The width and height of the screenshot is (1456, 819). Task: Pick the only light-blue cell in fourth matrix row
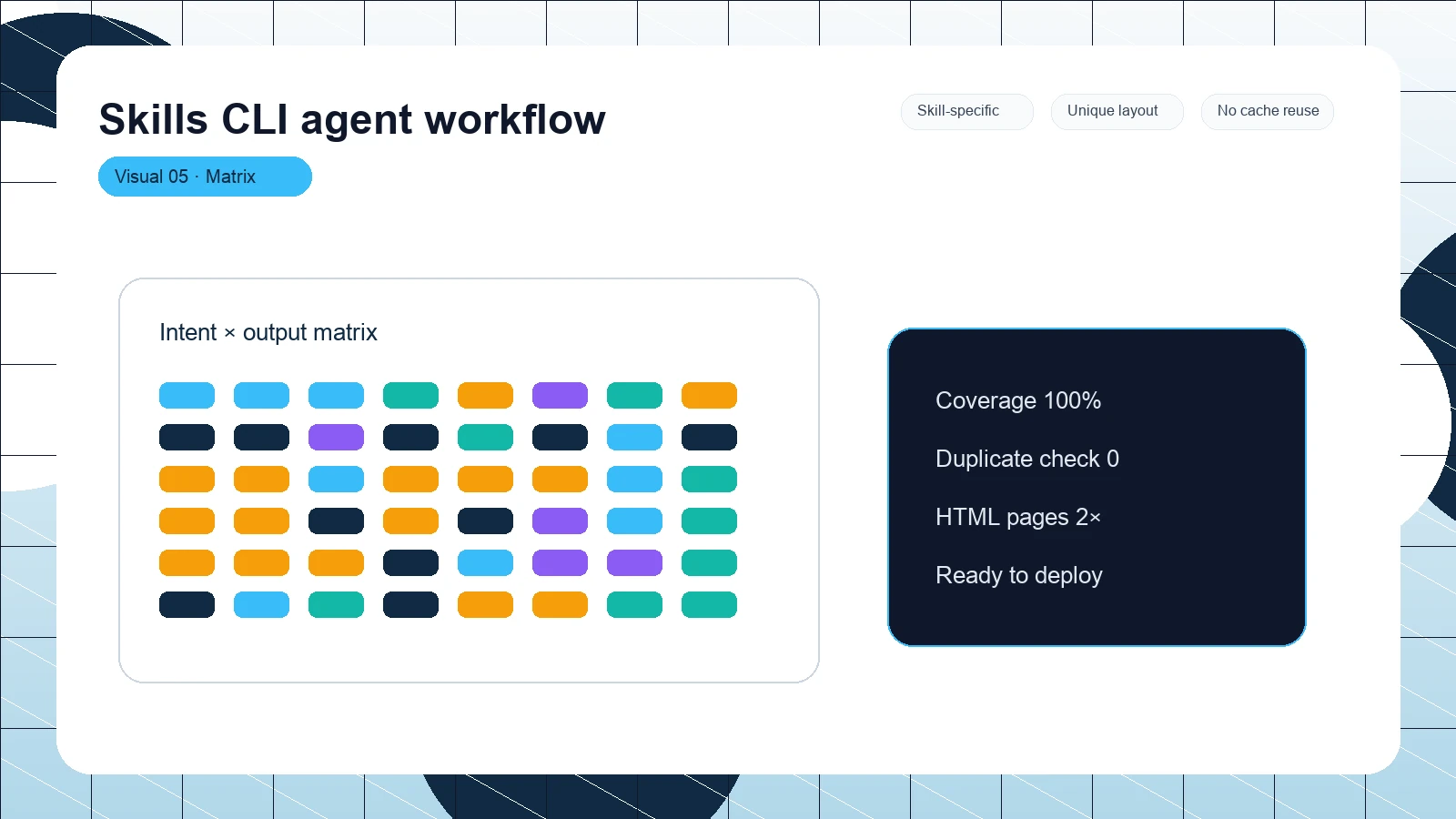click(634, 521)
